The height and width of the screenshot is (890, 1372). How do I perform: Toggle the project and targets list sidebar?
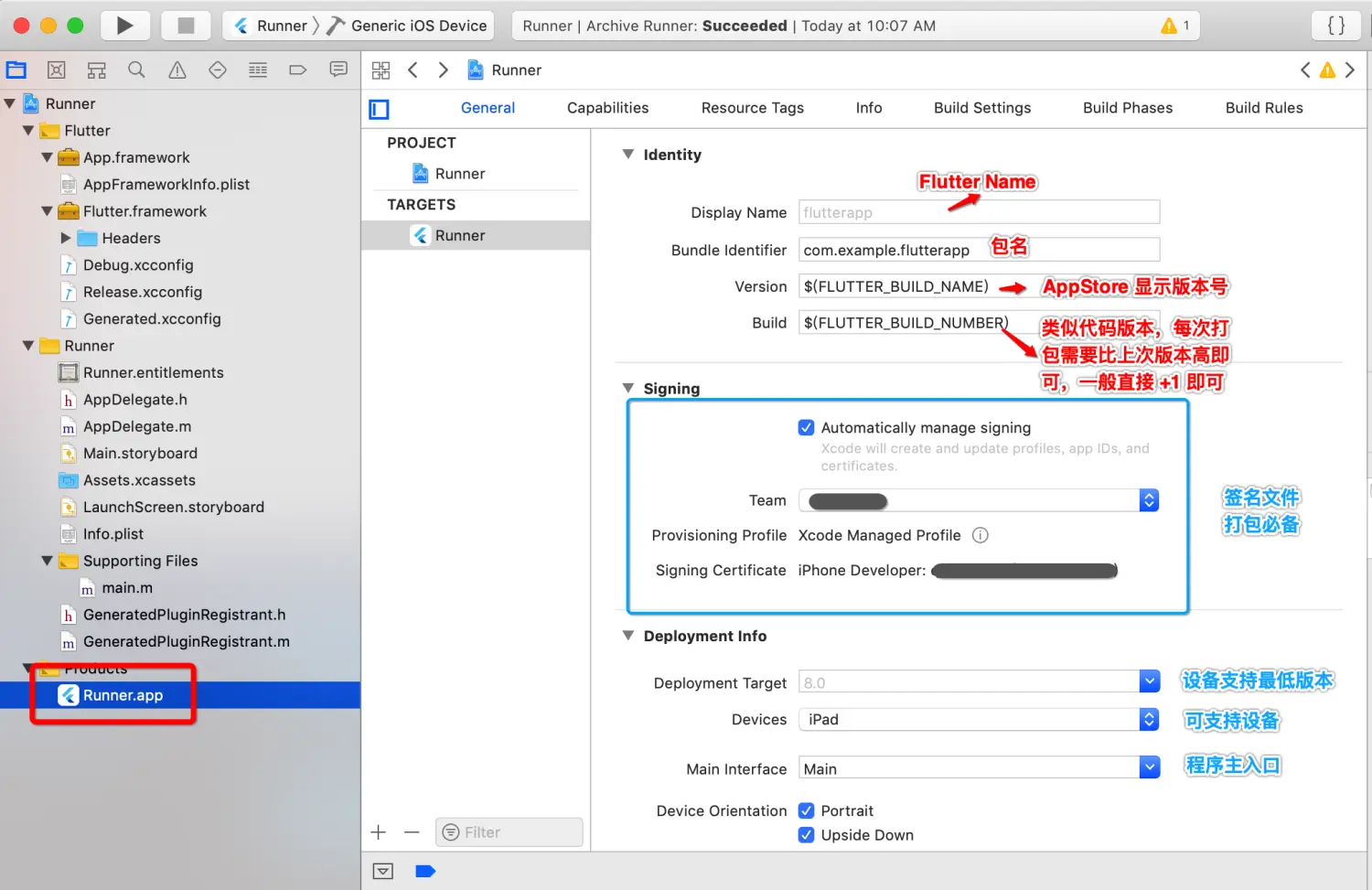pos(379,110)
